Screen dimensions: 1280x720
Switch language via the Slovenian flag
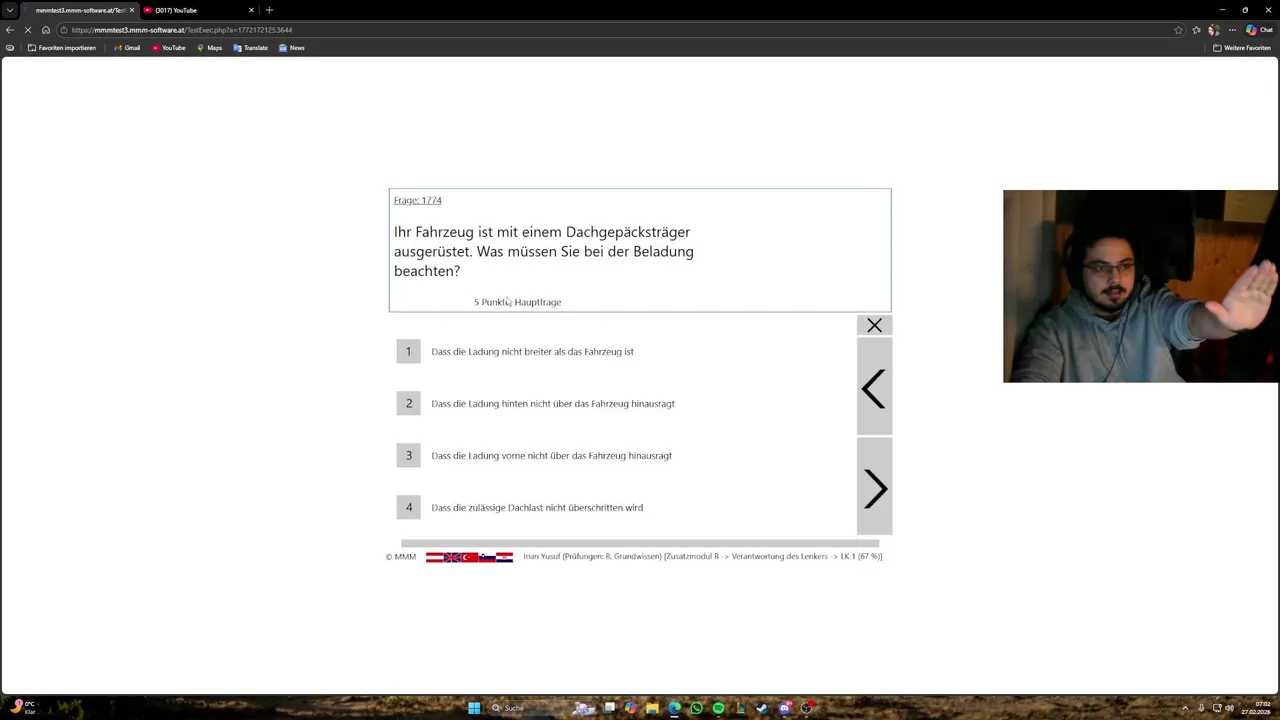pos(487,557)
